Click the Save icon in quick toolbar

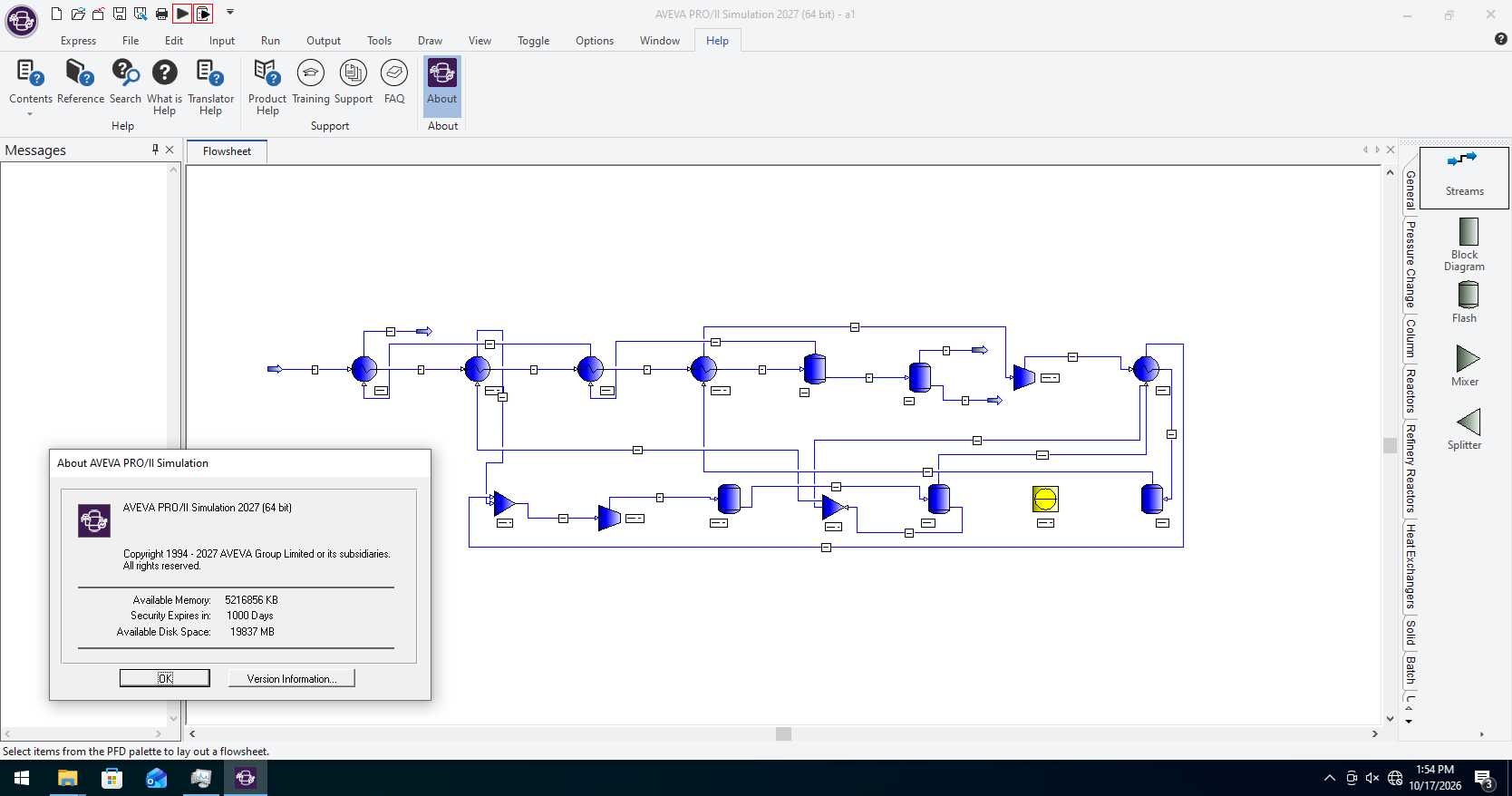tap(119, 14)
